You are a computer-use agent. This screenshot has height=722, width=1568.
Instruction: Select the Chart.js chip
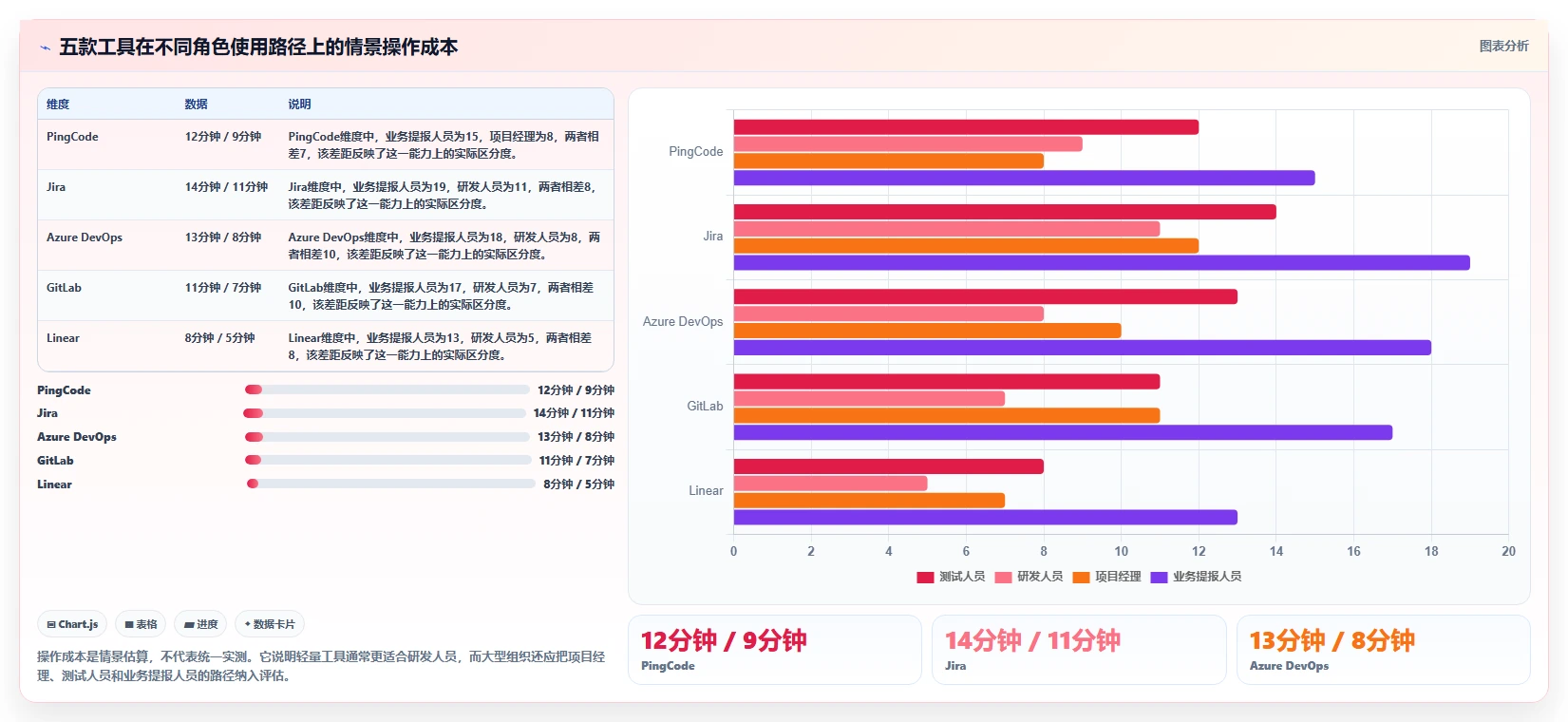click(x=72, y=624)
